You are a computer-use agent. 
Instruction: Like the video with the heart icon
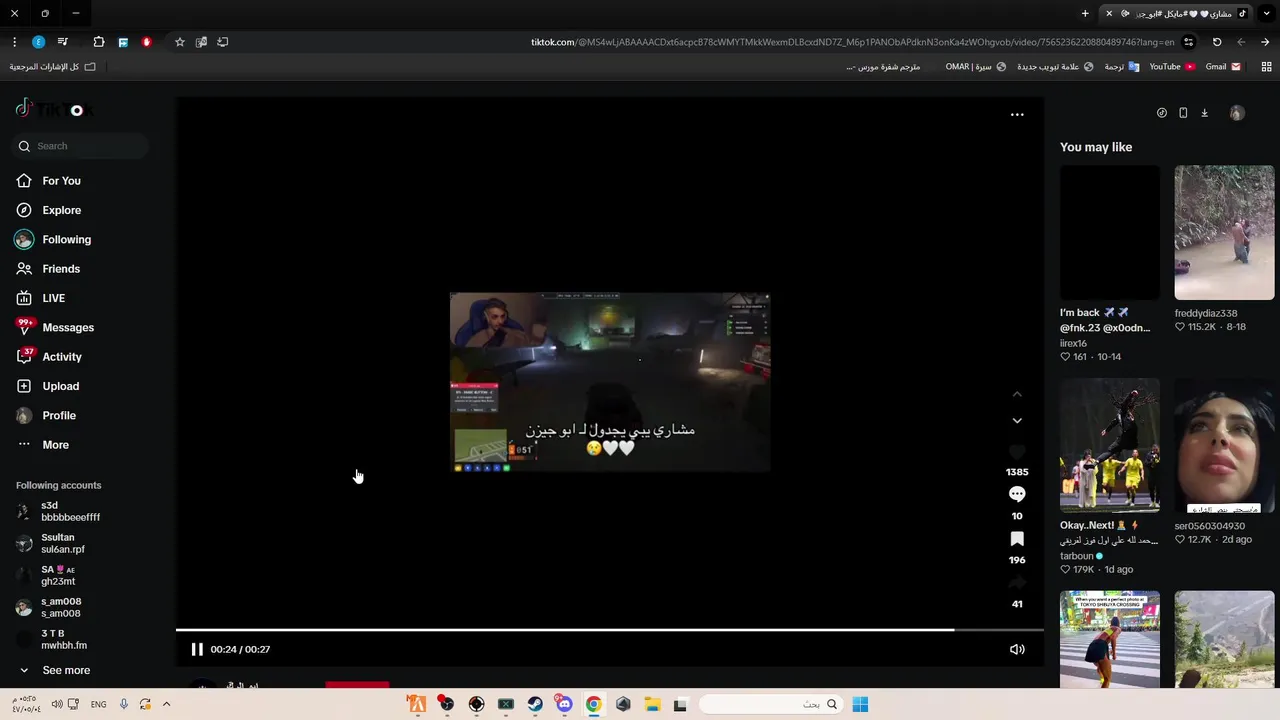coord(1017,452)
